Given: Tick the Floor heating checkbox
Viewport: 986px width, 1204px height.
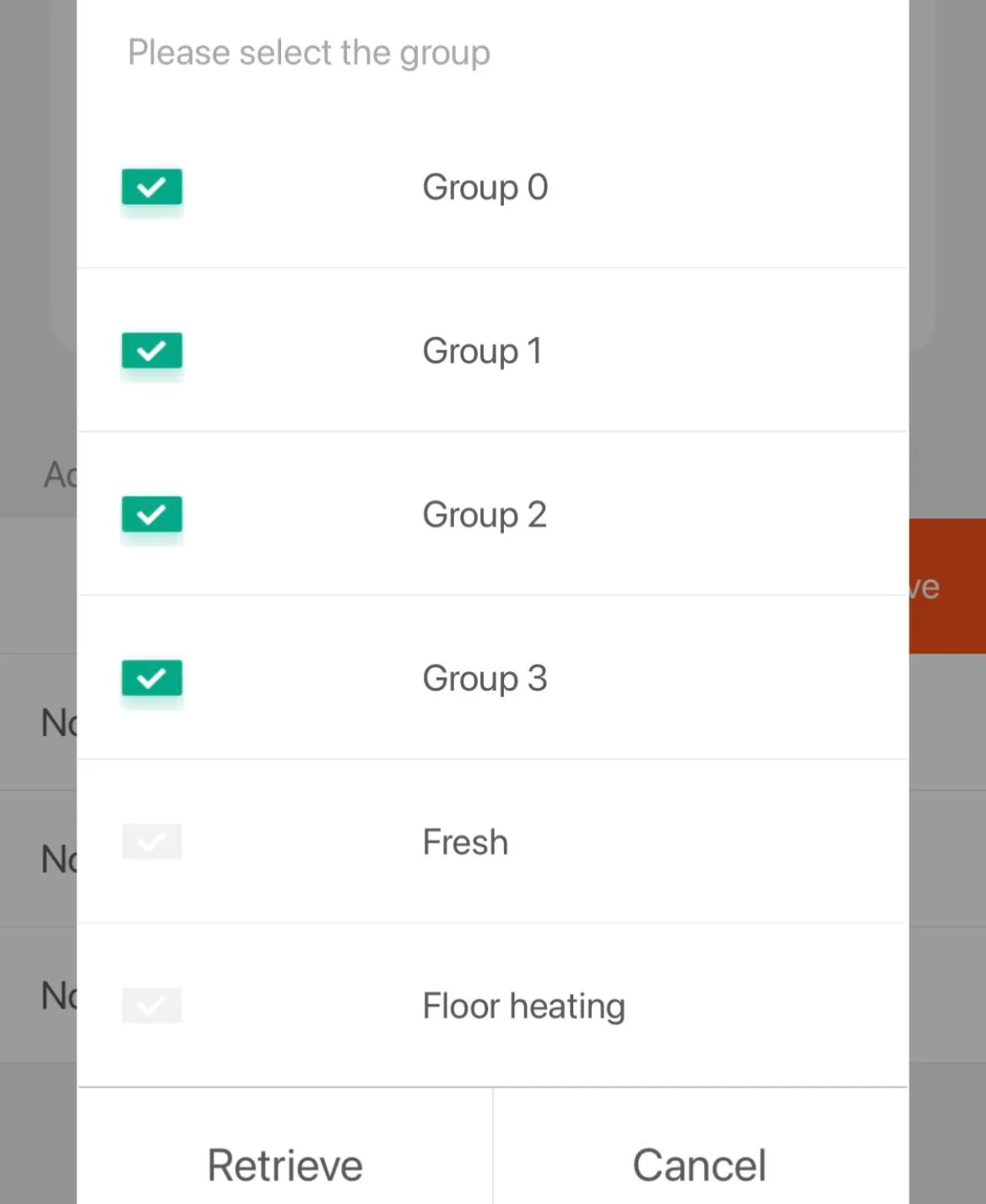Looking at the screenshot, I should (x=152, y=1006).
